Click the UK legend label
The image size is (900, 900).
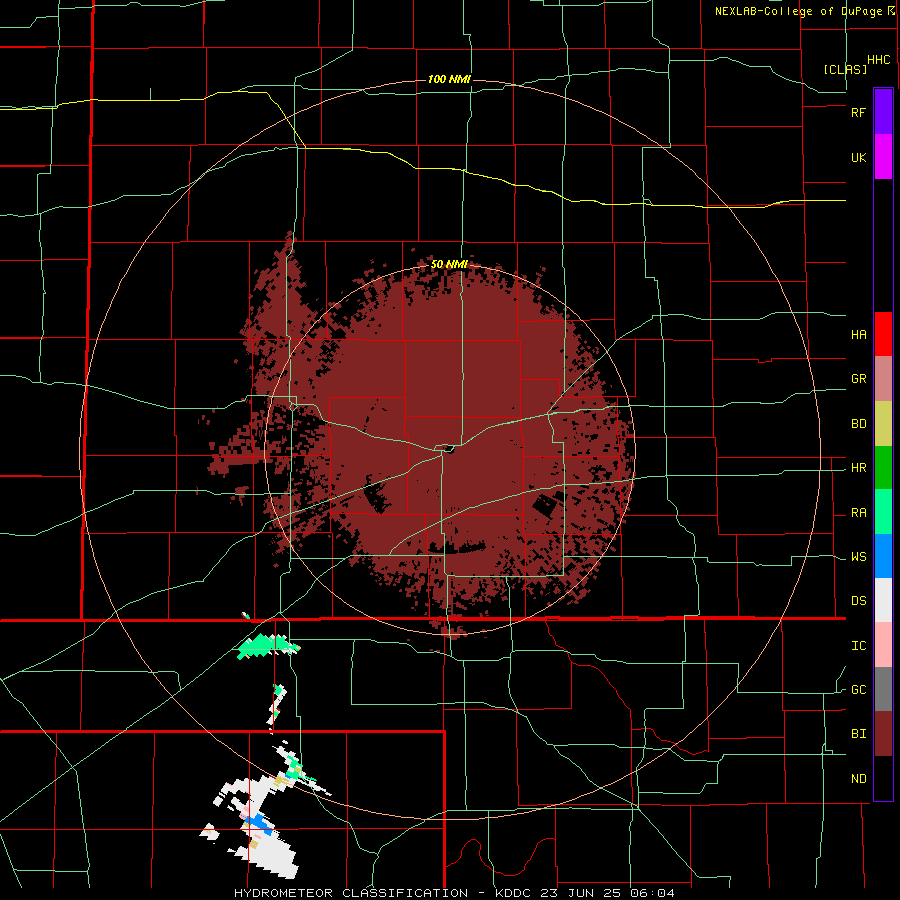coord(858,158)
